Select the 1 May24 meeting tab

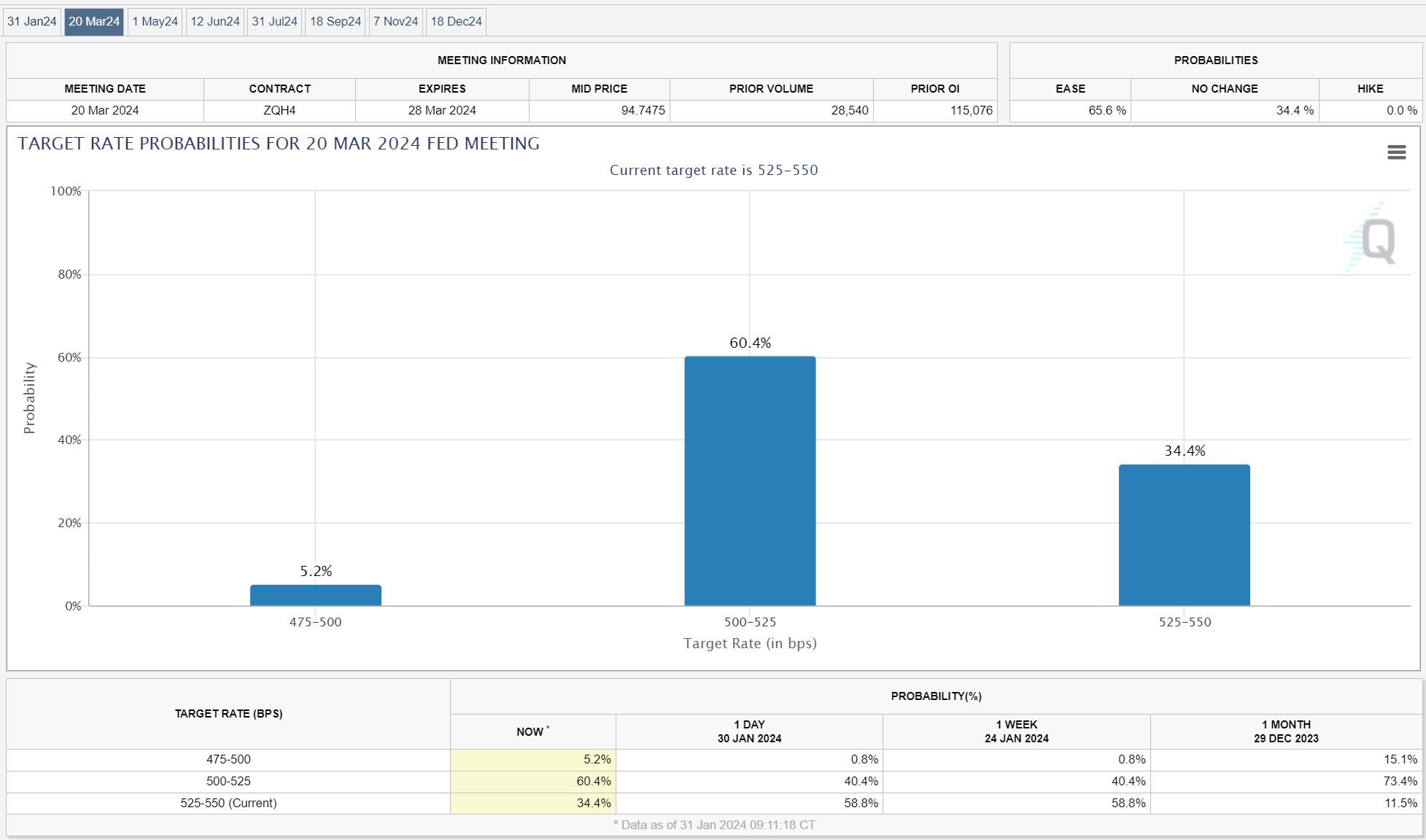(x=155, y=21)
